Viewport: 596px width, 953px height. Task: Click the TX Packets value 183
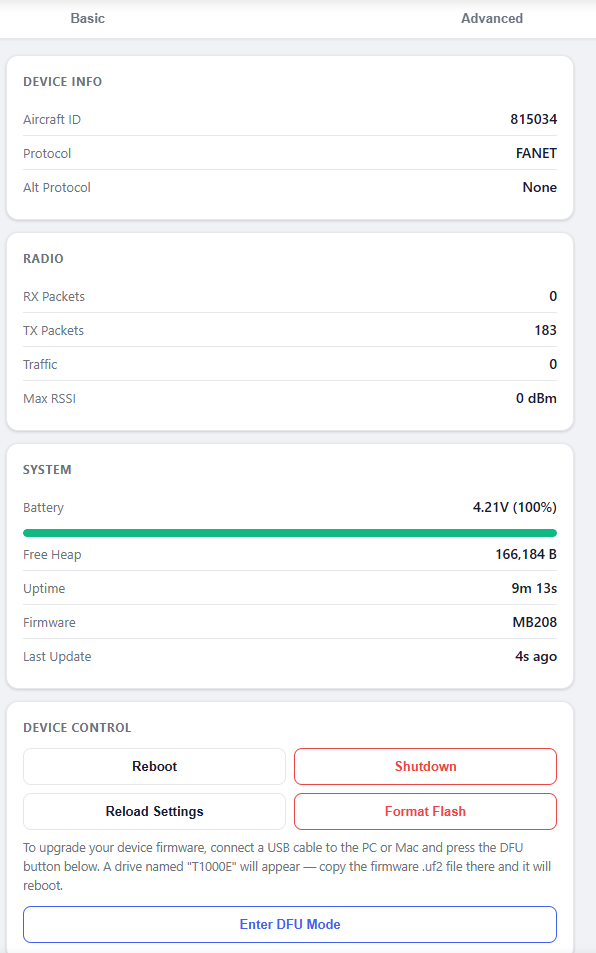546,330
